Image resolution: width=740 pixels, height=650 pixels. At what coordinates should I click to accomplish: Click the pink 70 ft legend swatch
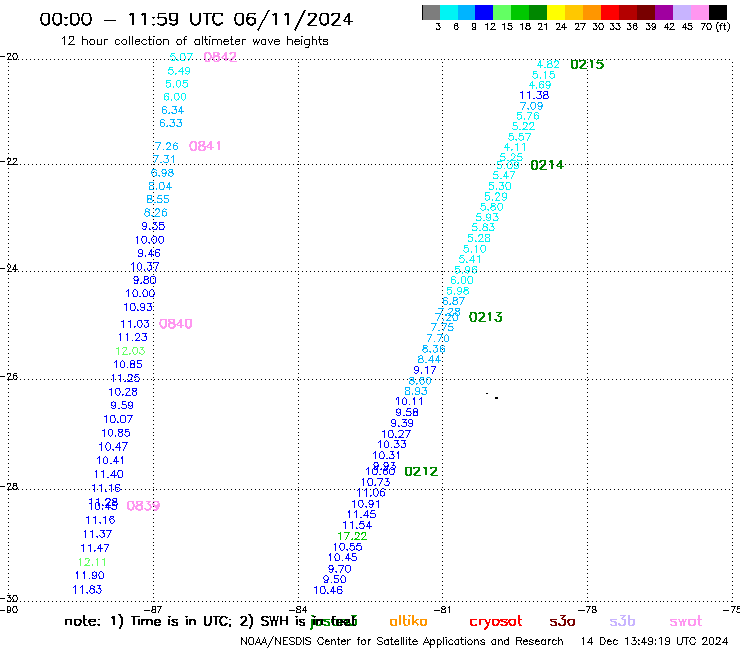coord(700,12)
